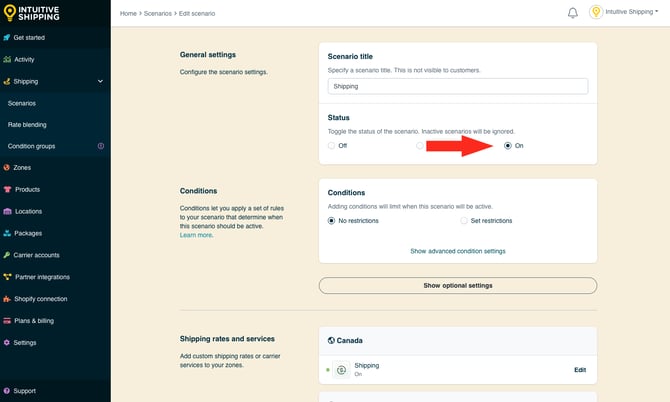This screenshot has width=670, height=402.
Task: Click the Carrier accounts key icon
Action: pos(7,255)
